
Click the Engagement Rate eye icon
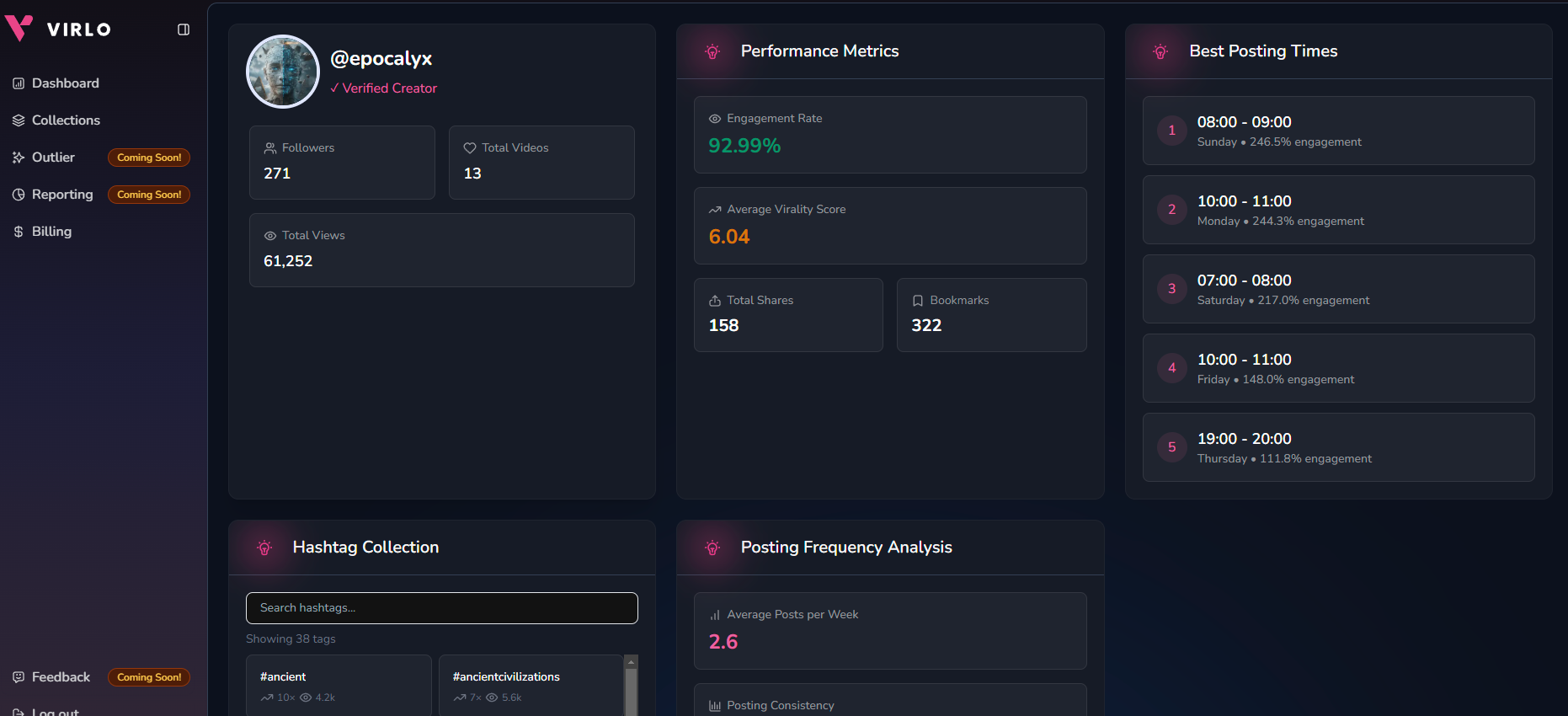pyautogui.click(x=715, y=119)
